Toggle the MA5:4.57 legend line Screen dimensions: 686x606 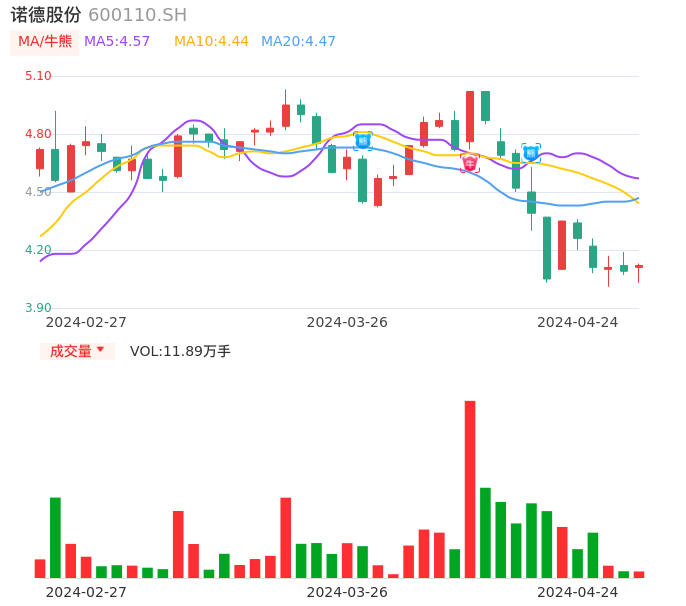(117, 42)
